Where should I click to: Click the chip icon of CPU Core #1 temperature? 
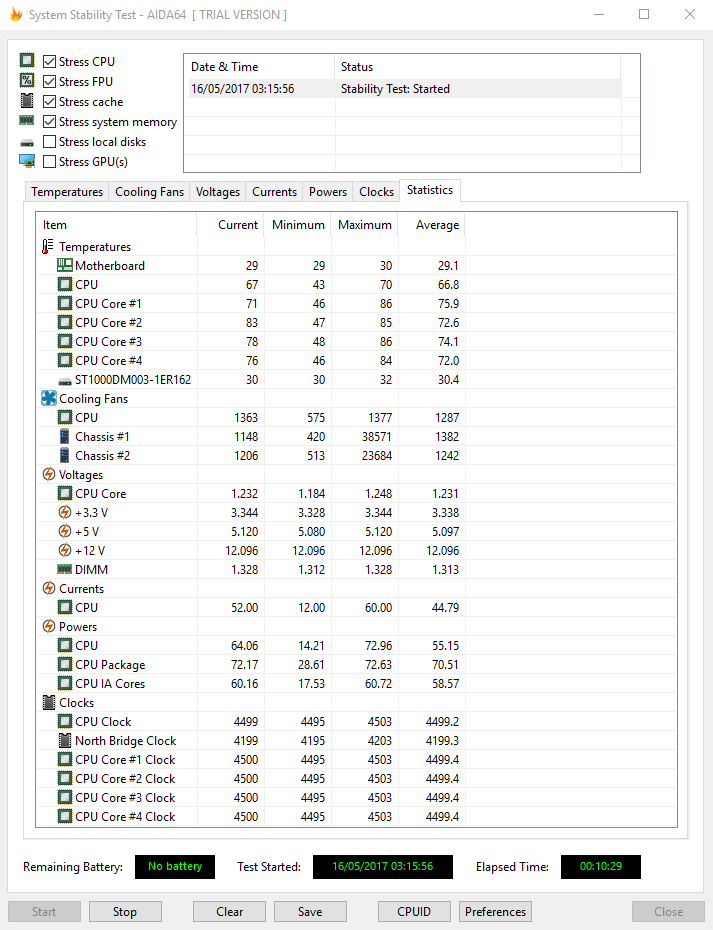[x=65, y=303]
